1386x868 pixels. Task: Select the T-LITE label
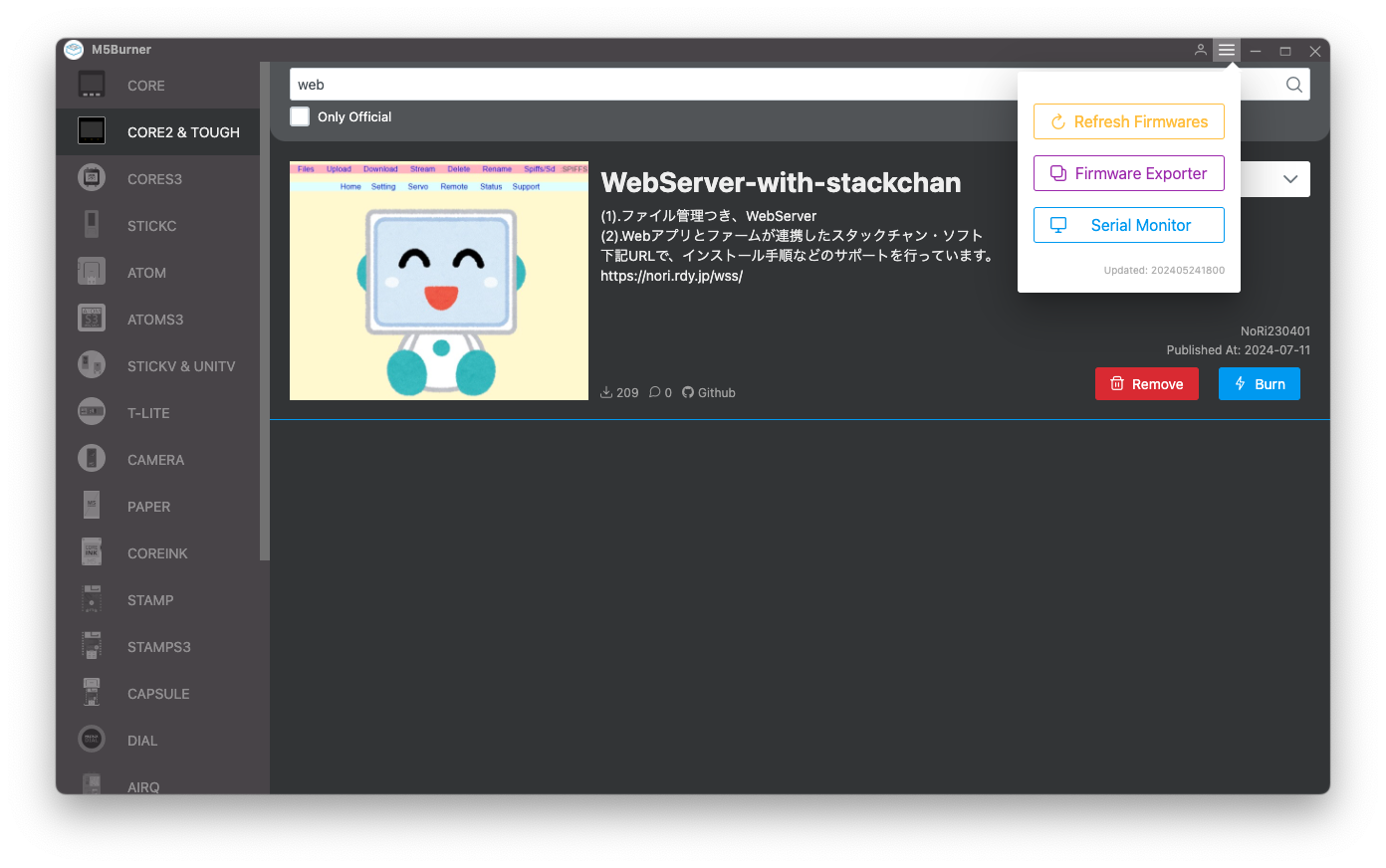coord(148,413)
